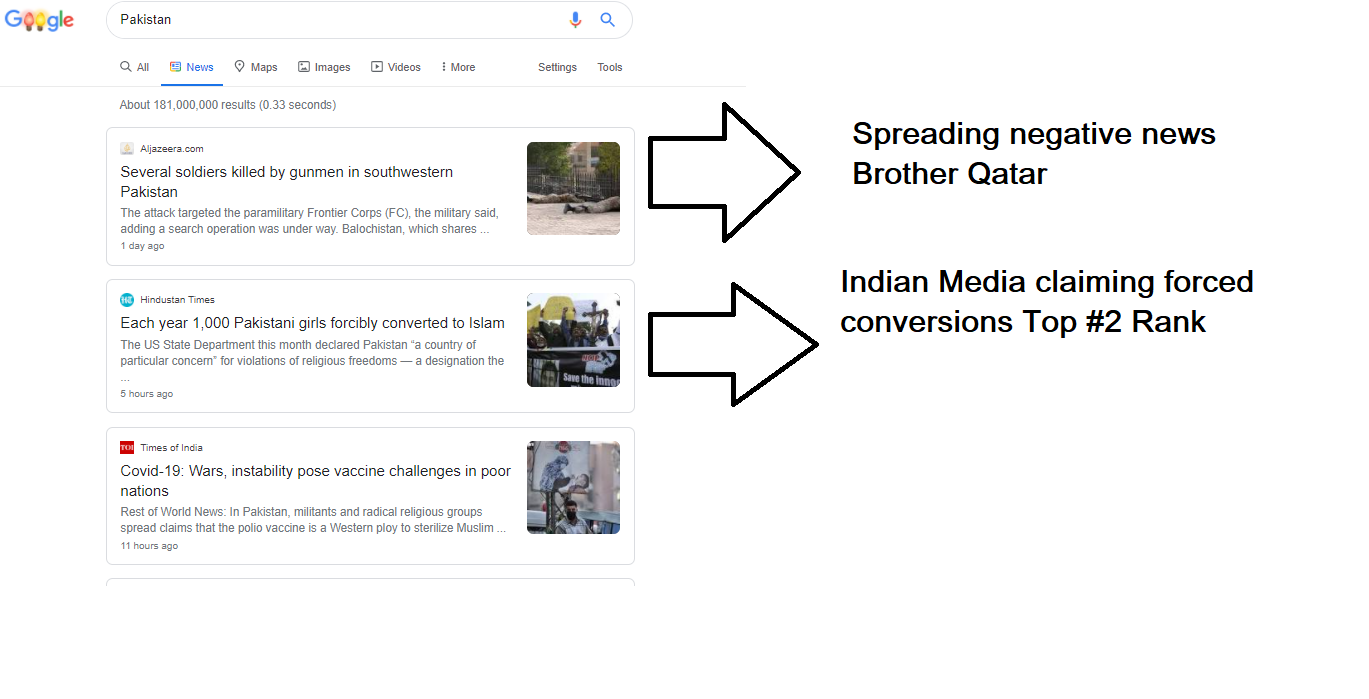Click the Aljazeera.com source favicon
This screenshot has height=699, width=1369.
pyautogui.click(x=127, y=148)
